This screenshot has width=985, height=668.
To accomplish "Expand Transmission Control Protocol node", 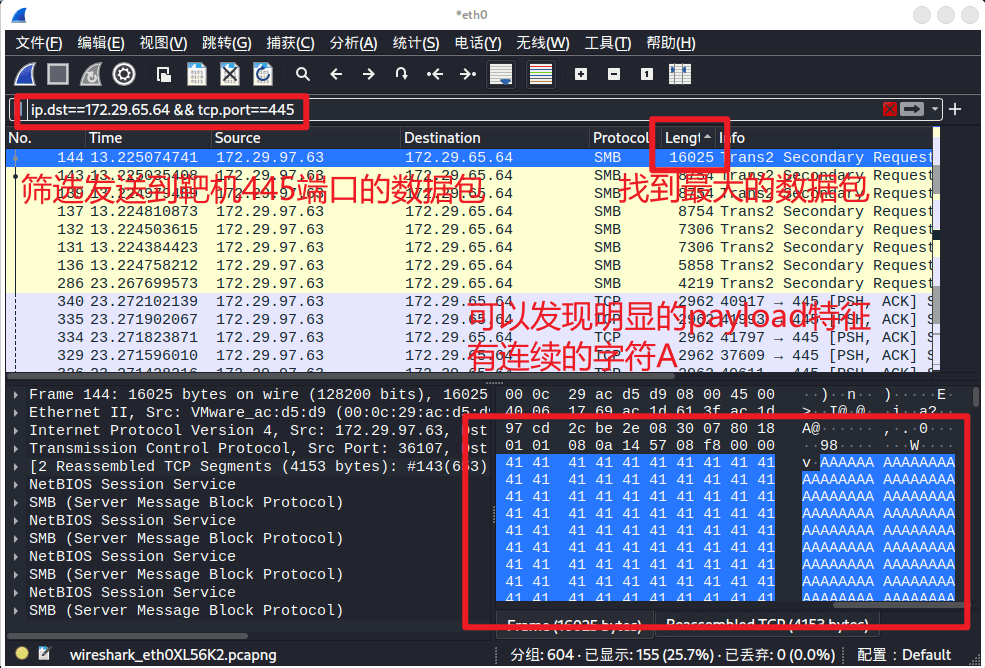I will [x=17, y=449].
